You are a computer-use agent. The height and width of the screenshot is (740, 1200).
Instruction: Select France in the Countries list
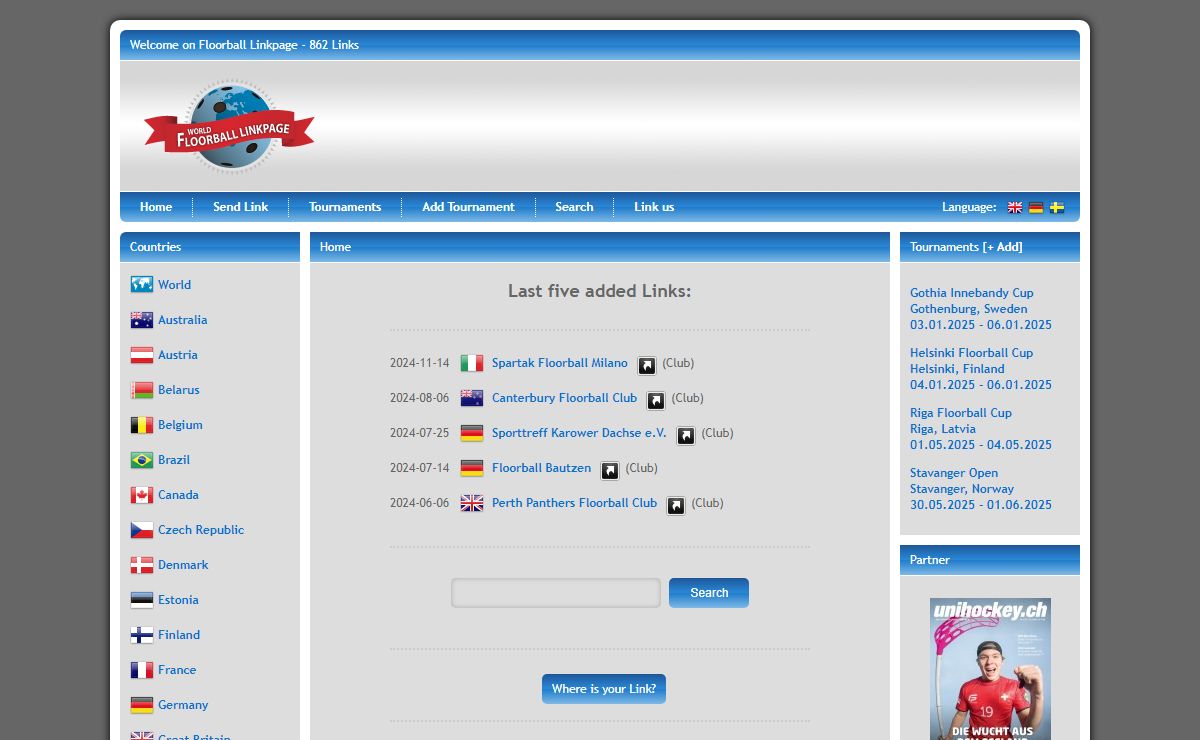(x=177, y=670)
